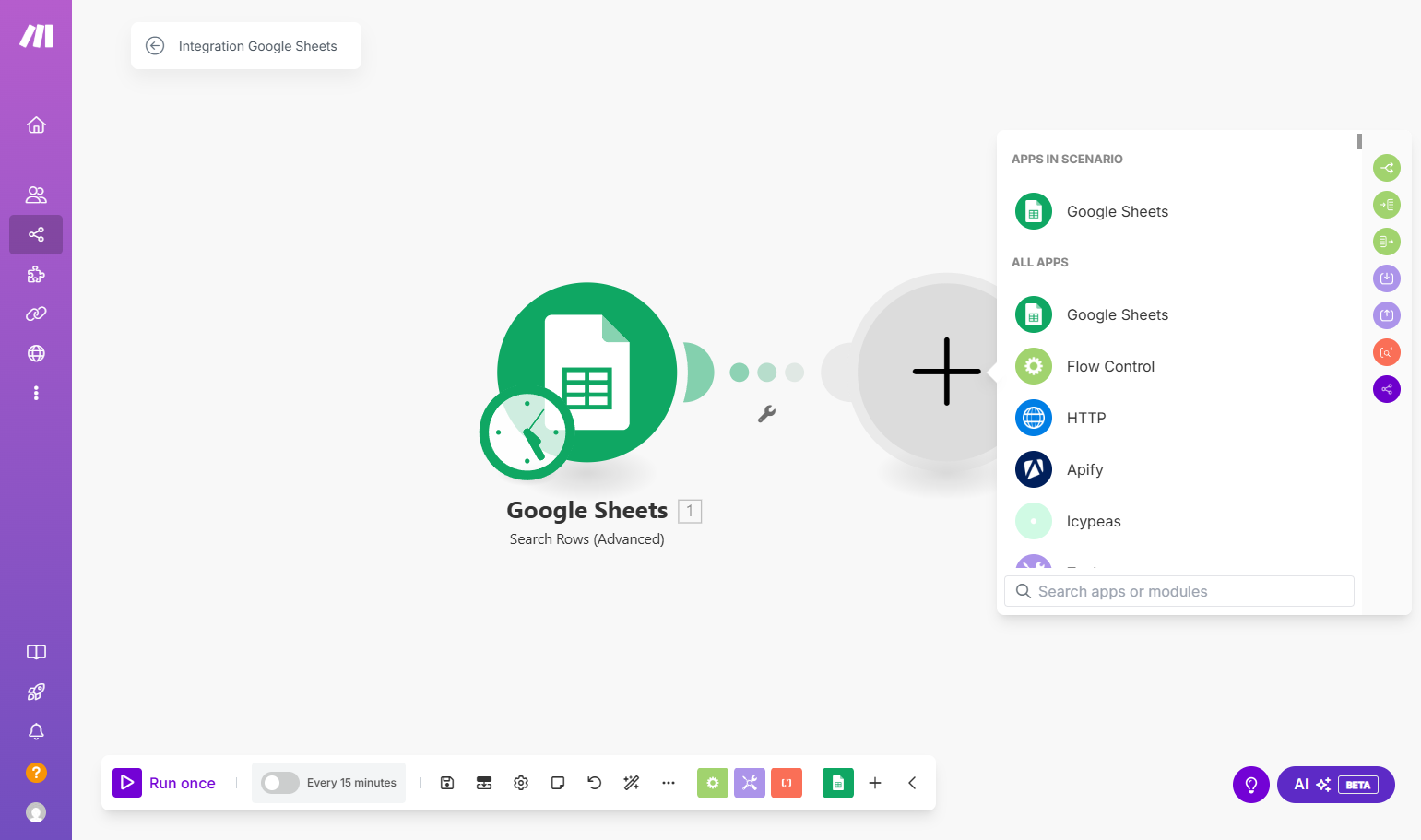Select Flow Control from app list
The image size is (1421, 840).
pos(1180,366)
